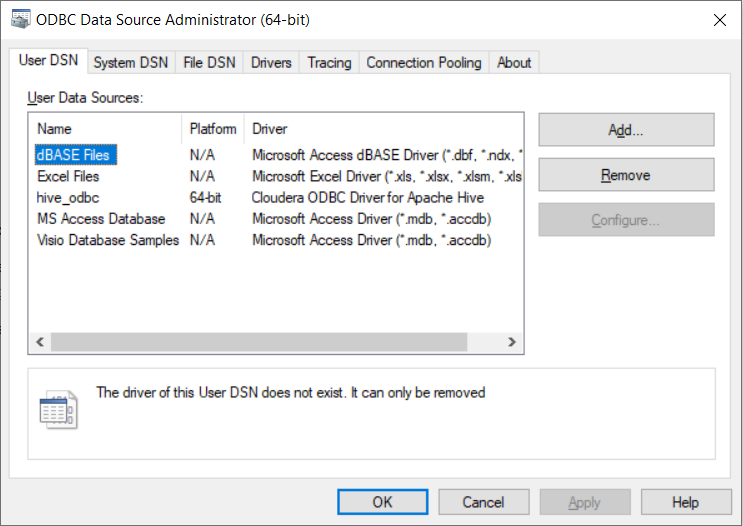This screenshot has width=743, height=526.
Task: Open the Tracing tab
Action: click(x=329, y=63)
